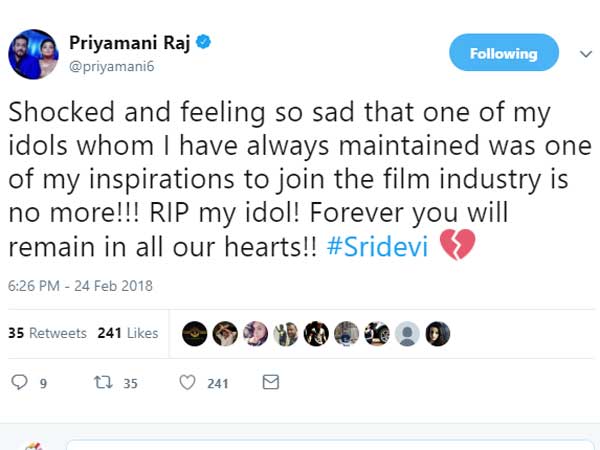Screen dimensions: 600x450
Task: Click the blue verified badge
Action: click(x=204, y=43)
